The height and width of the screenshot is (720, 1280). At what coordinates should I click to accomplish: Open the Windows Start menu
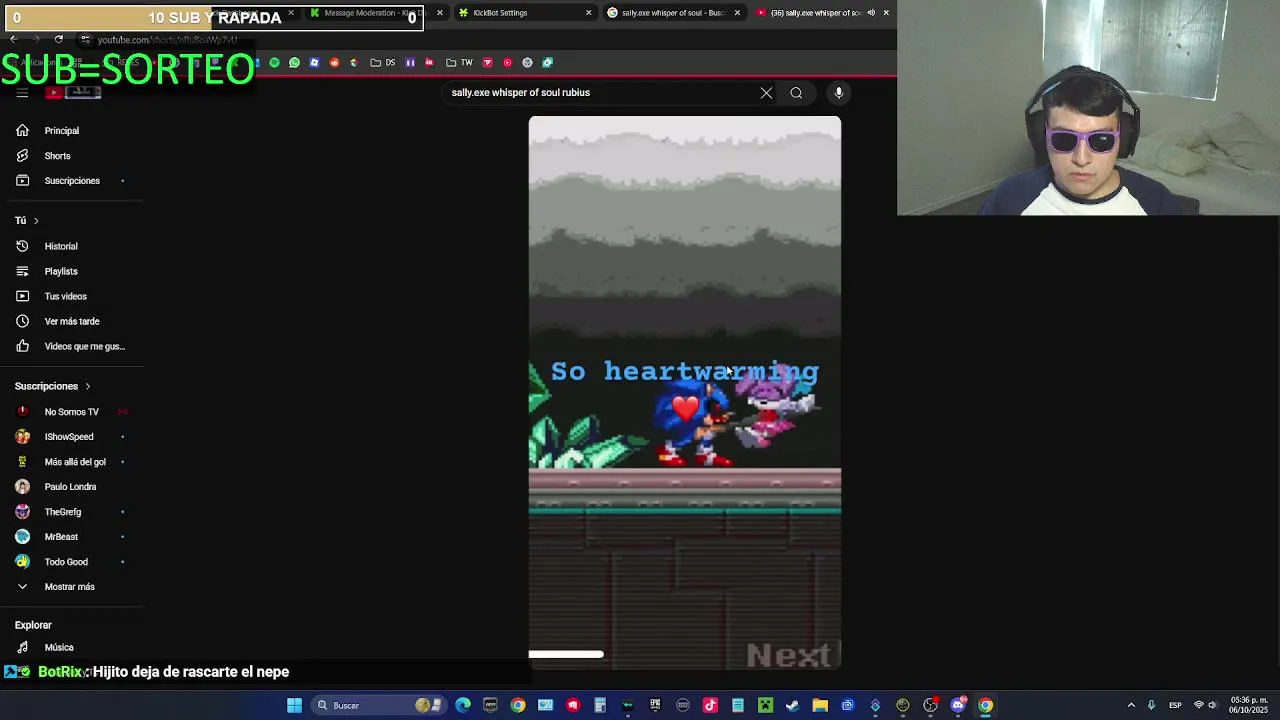tap(294, 706)
